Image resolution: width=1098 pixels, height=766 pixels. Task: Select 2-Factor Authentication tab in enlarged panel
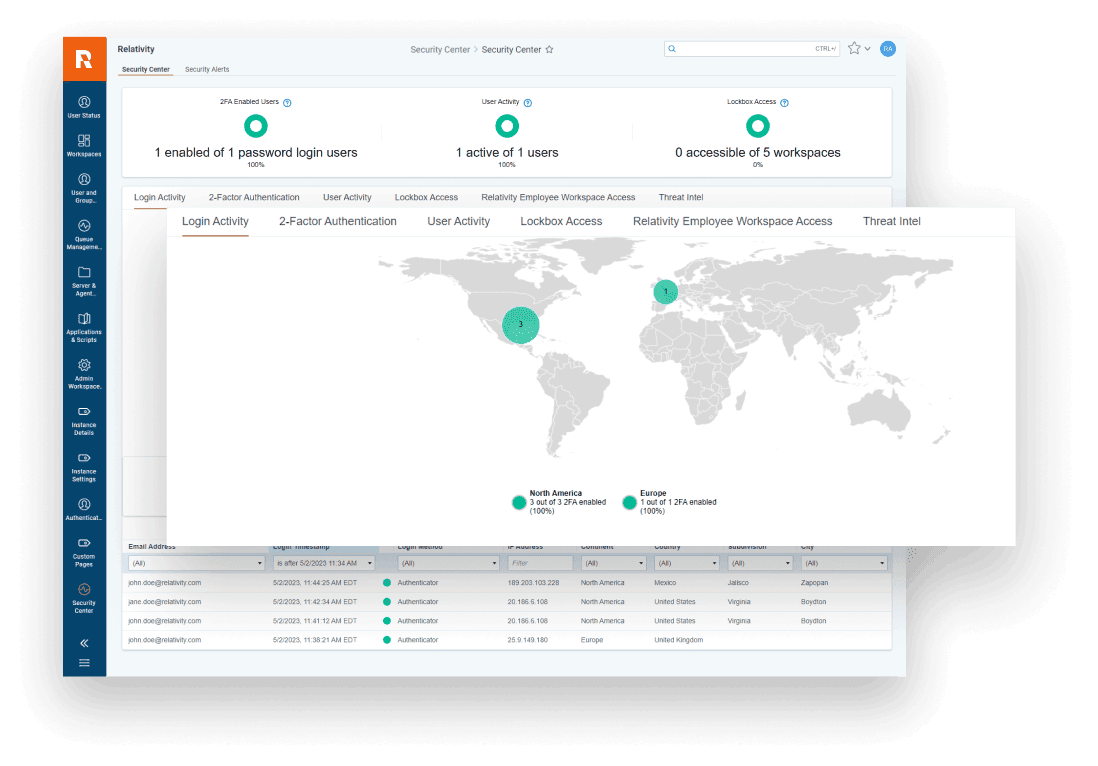click(338, 221)
